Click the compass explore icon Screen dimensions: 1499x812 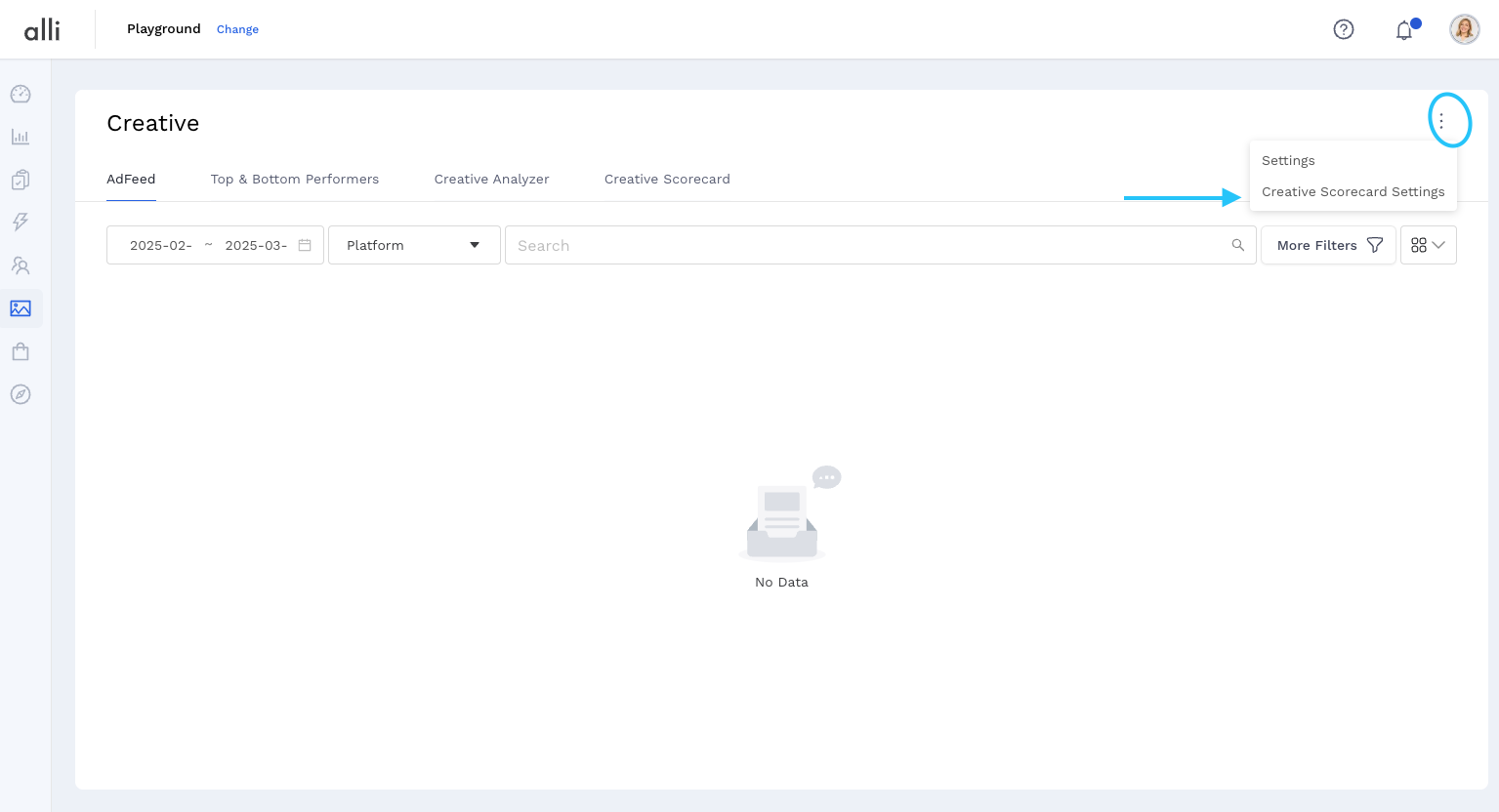coord(21,394)
